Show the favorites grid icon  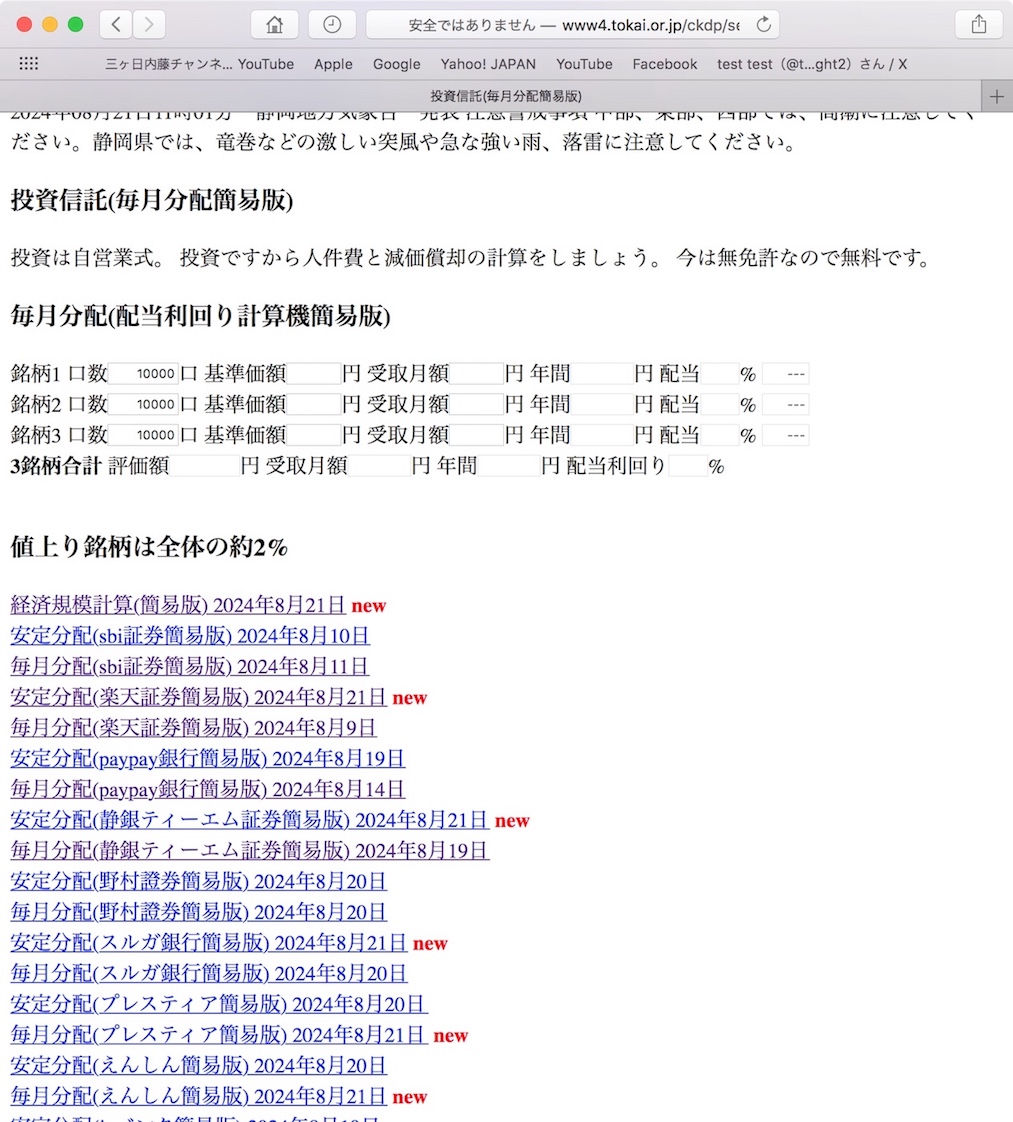[x=29, y=64]
